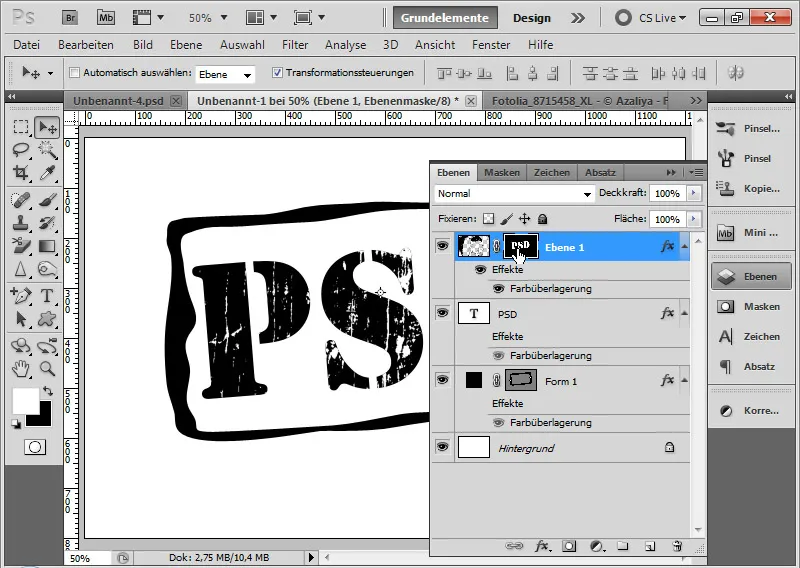Switch to the Masken panel tab
The height and width of the screenshot is (568, 800).
[x=502, y=172]
